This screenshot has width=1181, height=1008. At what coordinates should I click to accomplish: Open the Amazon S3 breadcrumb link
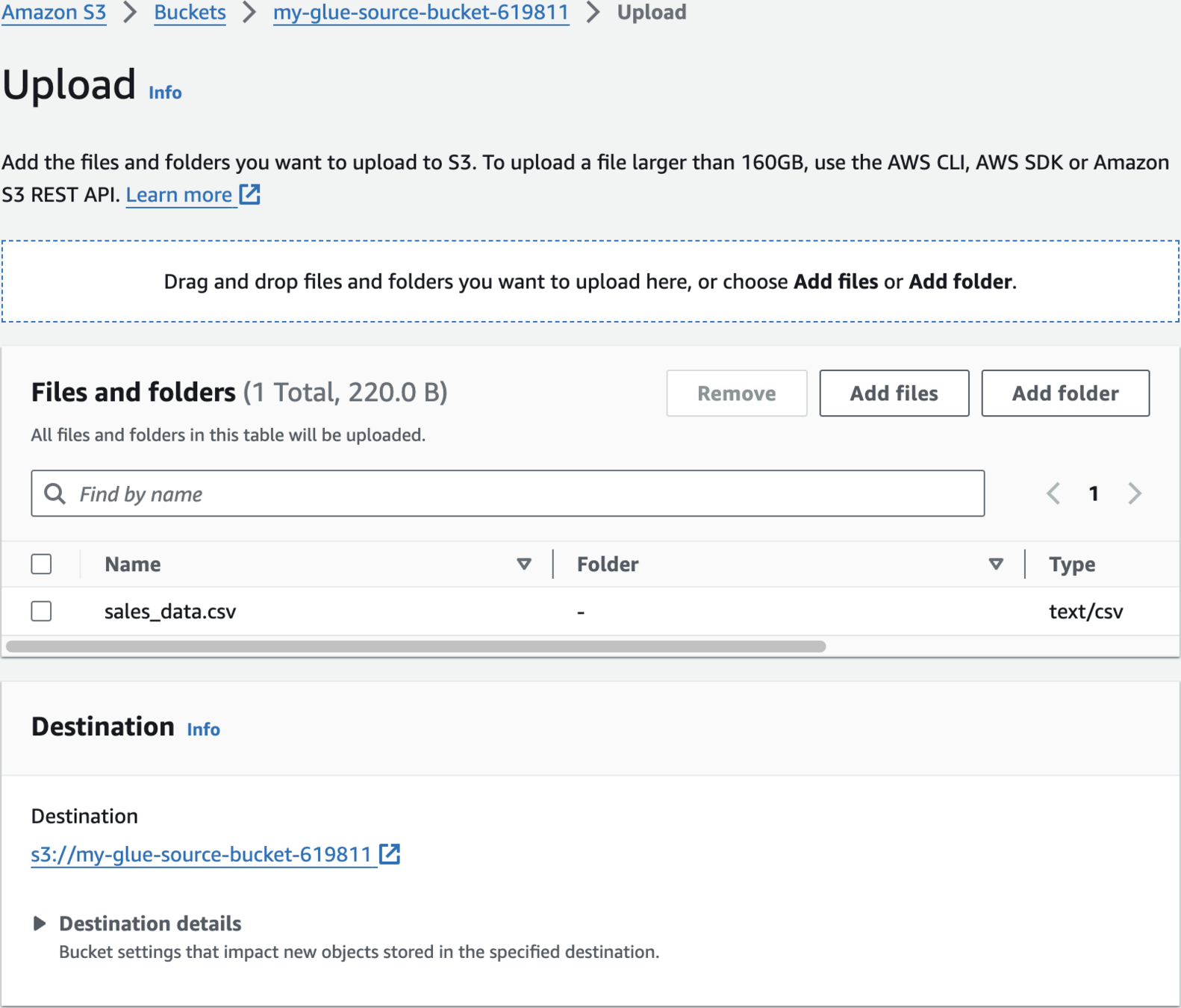(54, 12)
